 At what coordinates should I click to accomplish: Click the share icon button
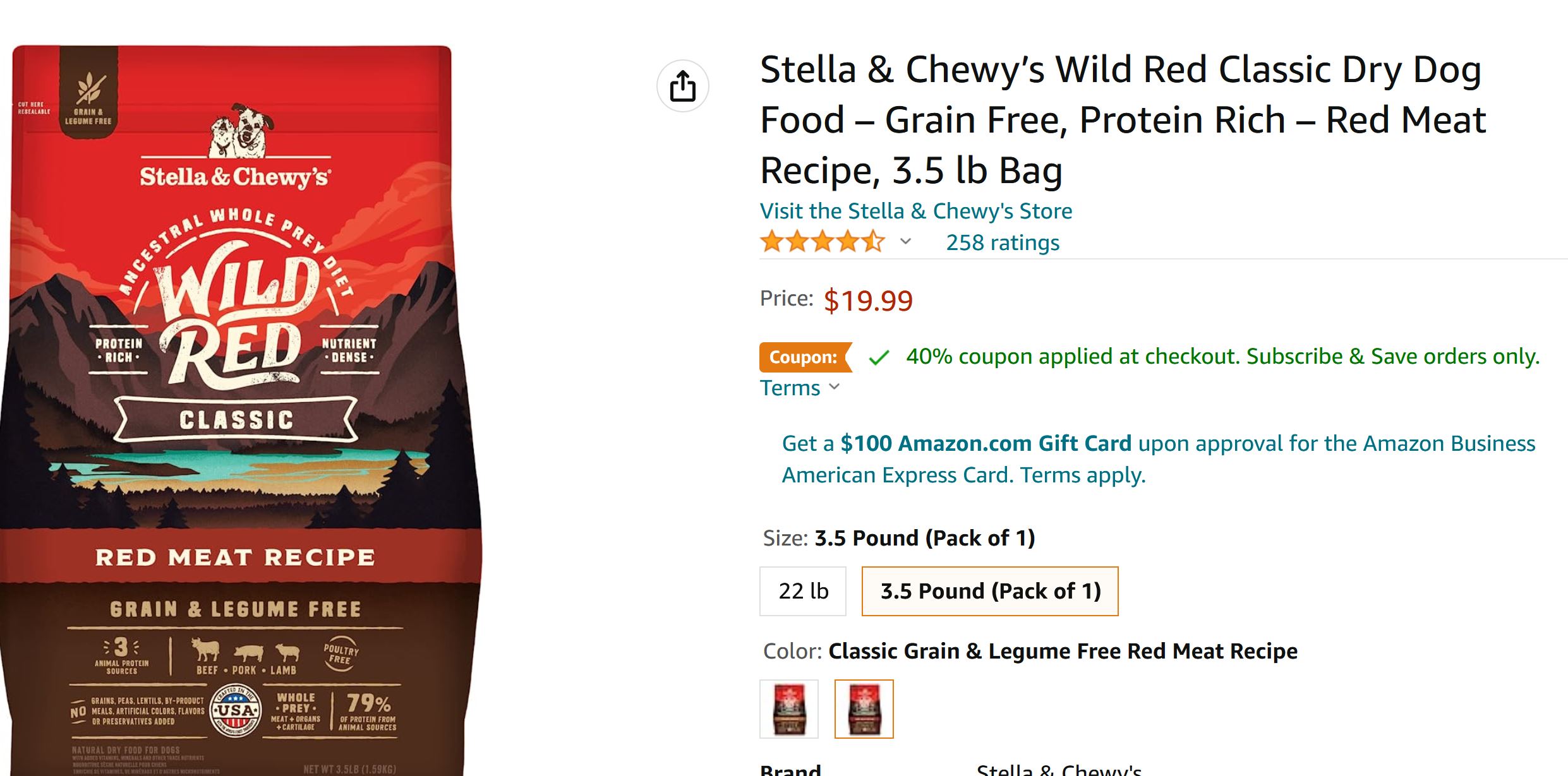(682, 86)
